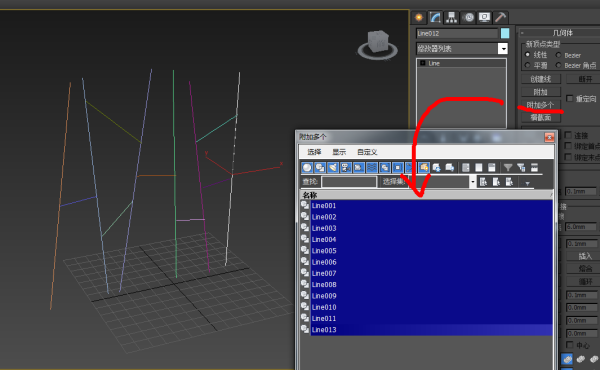Viewport: 600px width, 370px height.
Task: Click the 插入 button
Action: click(584, 256)
